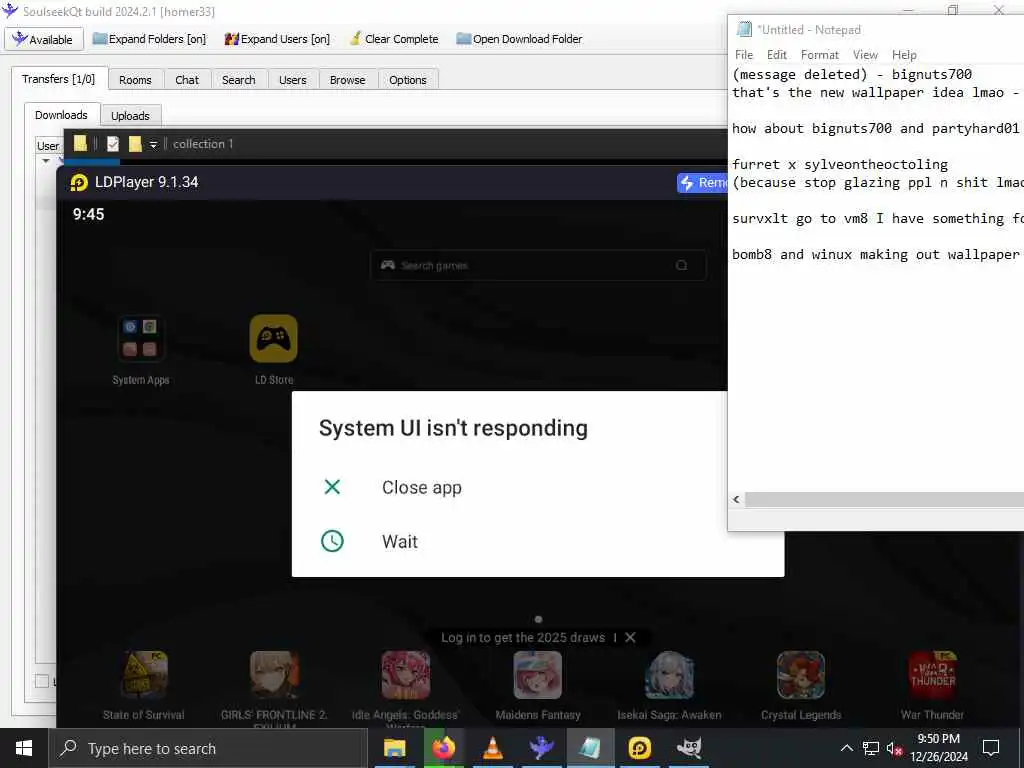Dismiss the 2025 draws login banner
Screen dimensions: 1024x768
(630, 637)
